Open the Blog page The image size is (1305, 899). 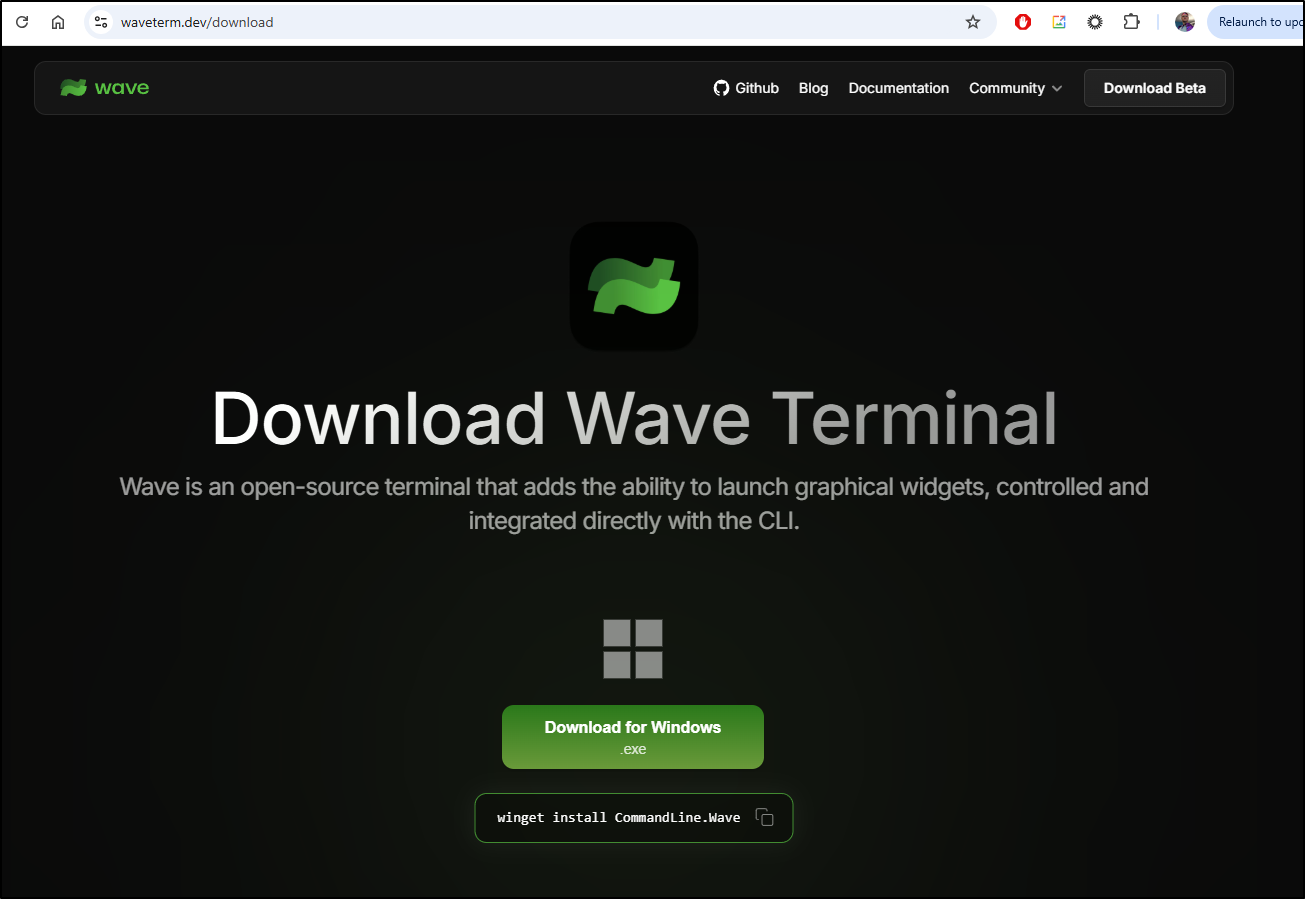[813, 88]
